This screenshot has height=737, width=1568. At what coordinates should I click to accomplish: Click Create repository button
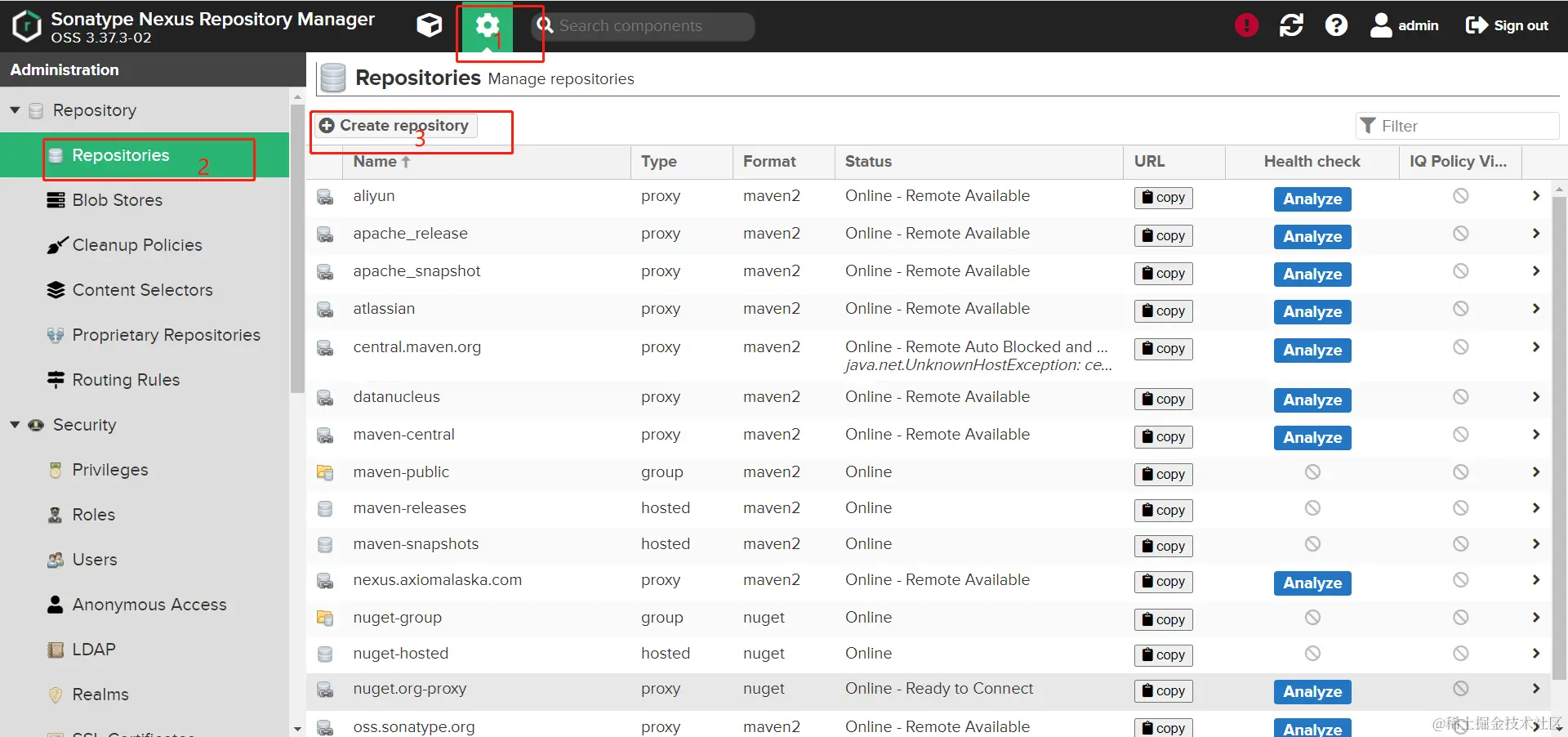click(395, 126)
